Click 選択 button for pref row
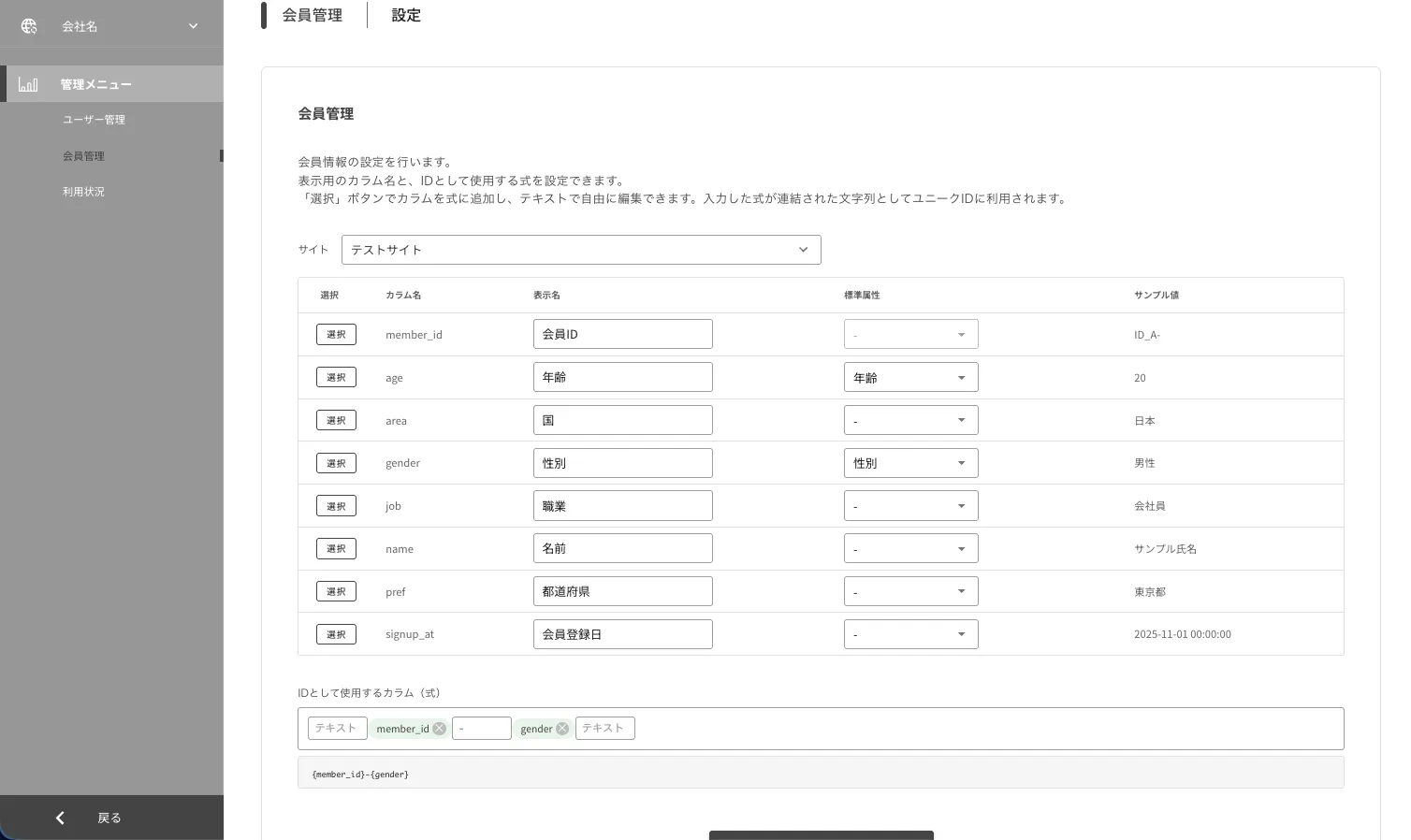Image resolution: width=1411 pixels, height=840 pixels. (336, 591)
